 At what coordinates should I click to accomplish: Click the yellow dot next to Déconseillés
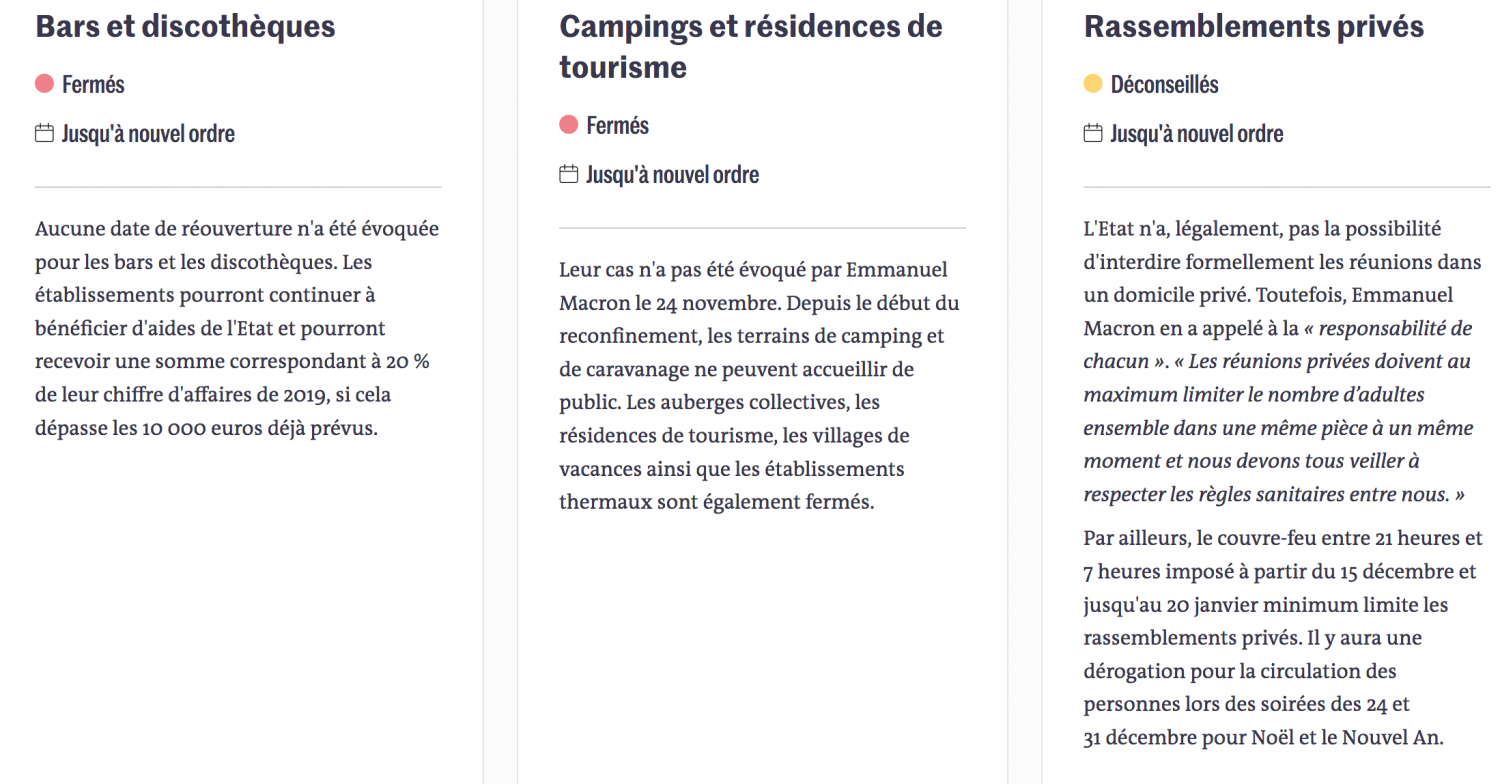[x=1093, y=84]
